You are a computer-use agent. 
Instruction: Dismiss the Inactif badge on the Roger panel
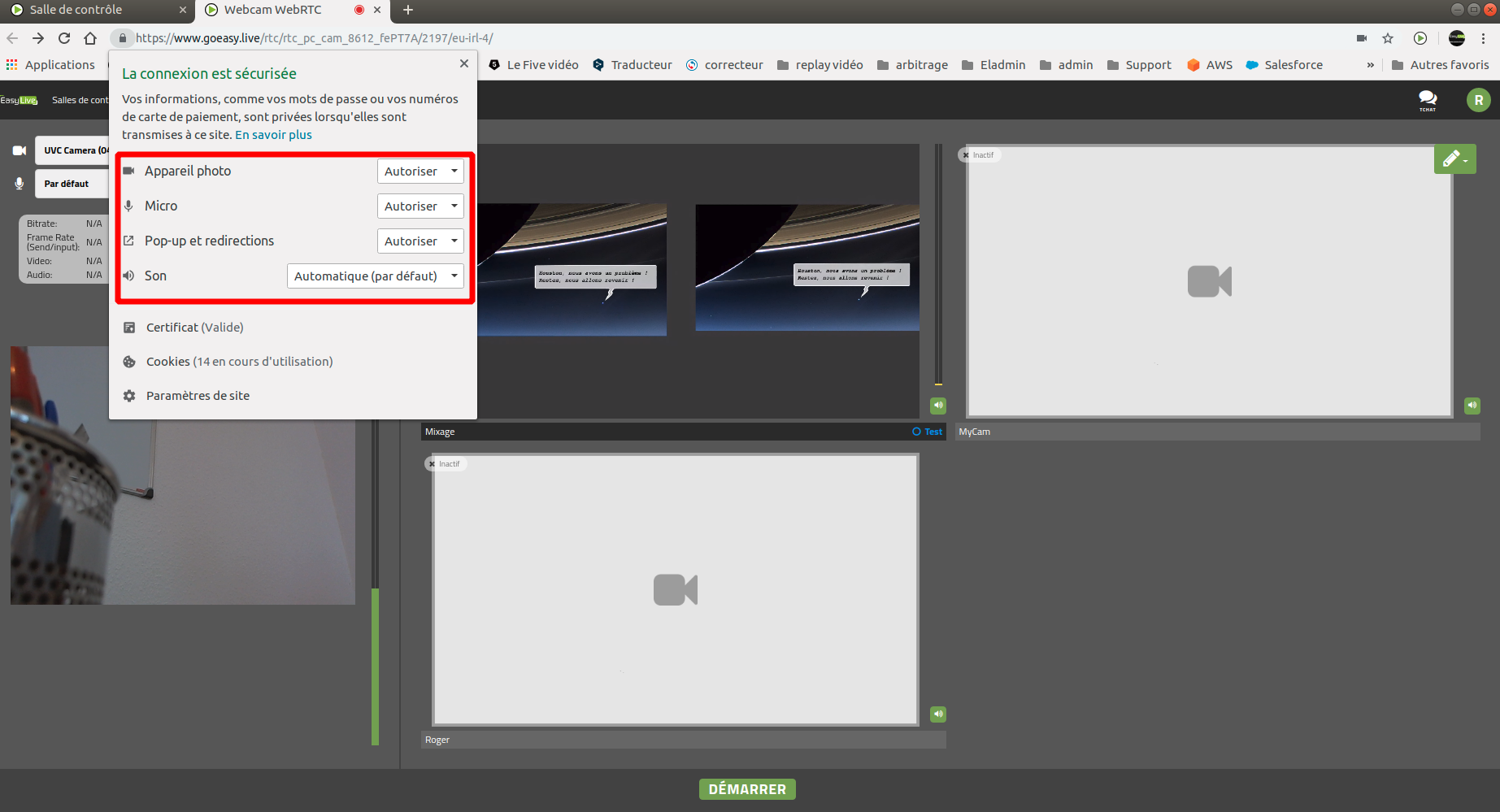432,464
